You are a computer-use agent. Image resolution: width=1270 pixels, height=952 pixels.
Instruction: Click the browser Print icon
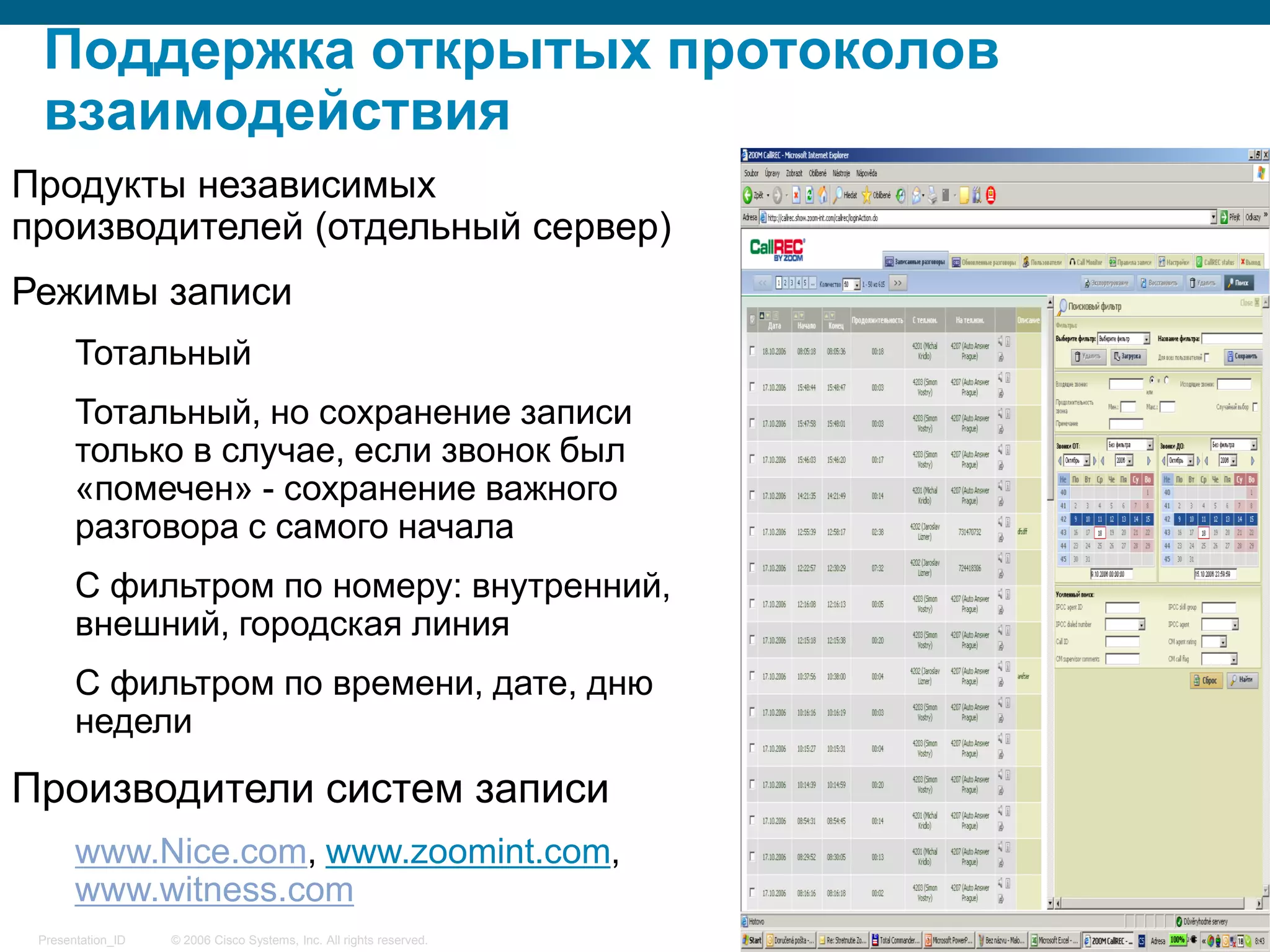click(932, 196)
